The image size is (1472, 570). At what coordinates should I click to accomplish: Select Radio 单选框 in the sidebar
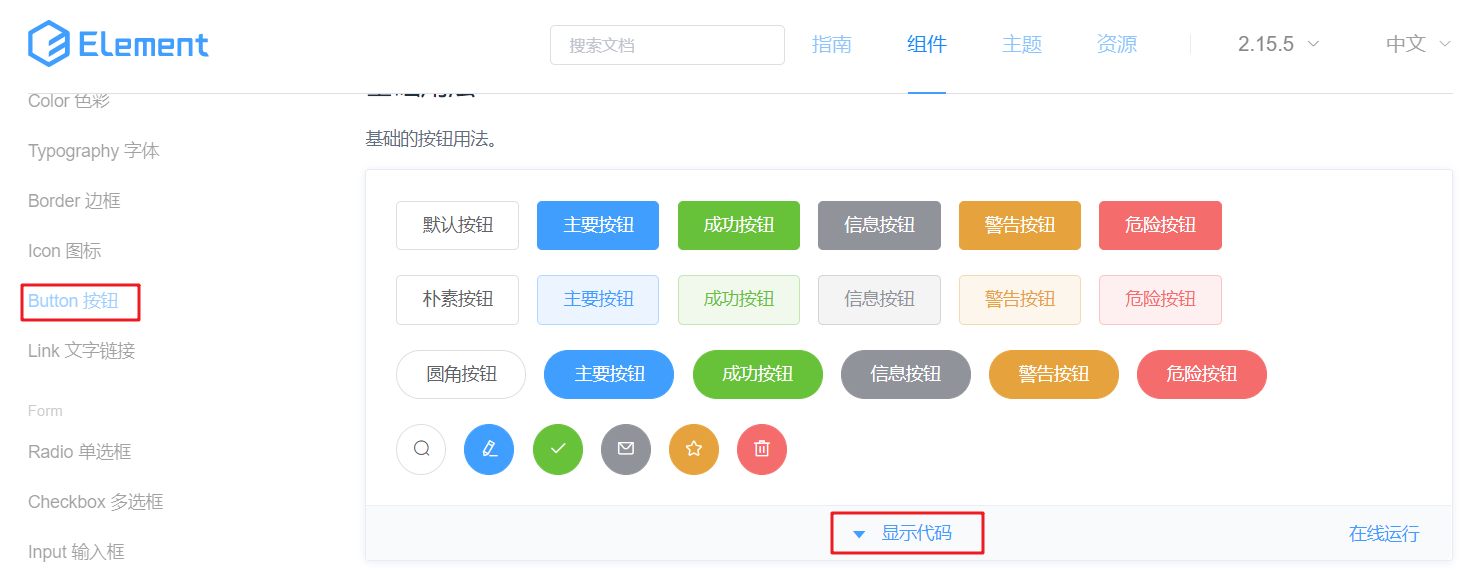[80, 452]
